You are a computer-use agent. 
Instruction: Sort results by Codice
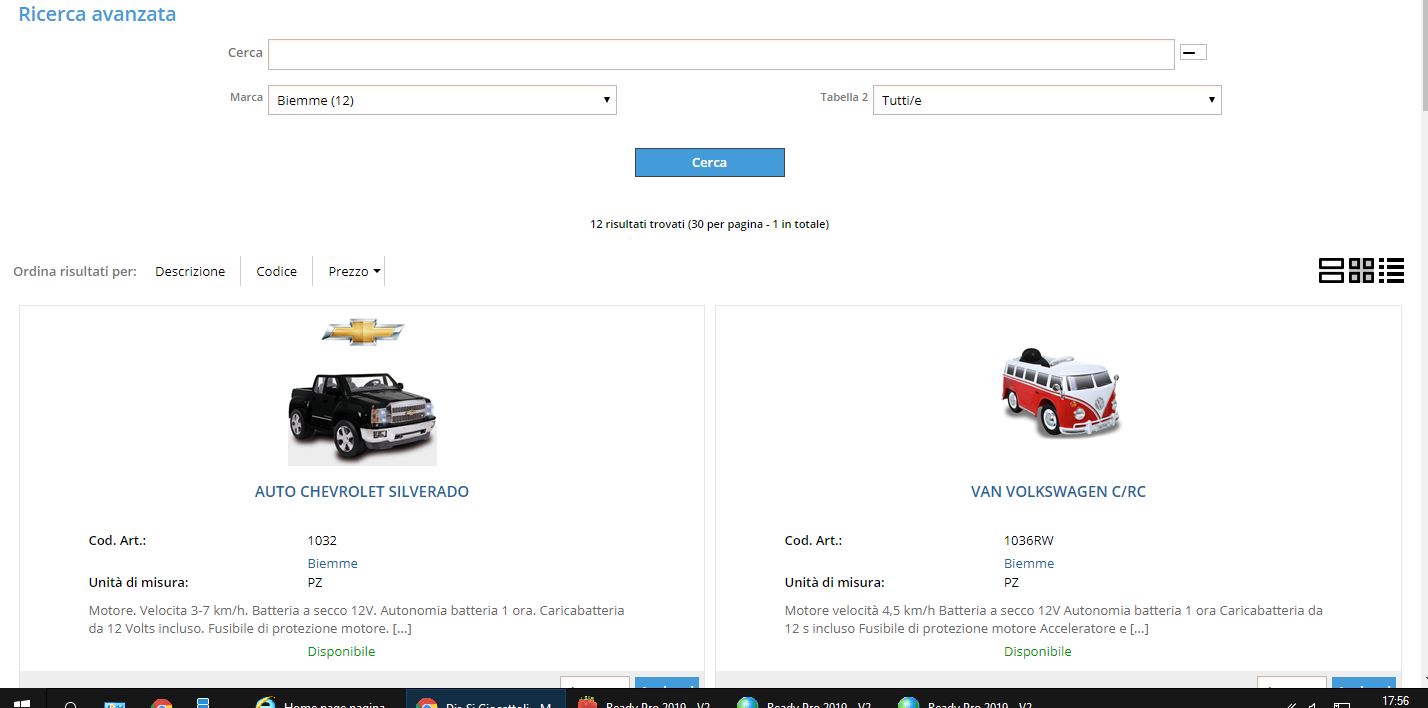pos(277,271)
